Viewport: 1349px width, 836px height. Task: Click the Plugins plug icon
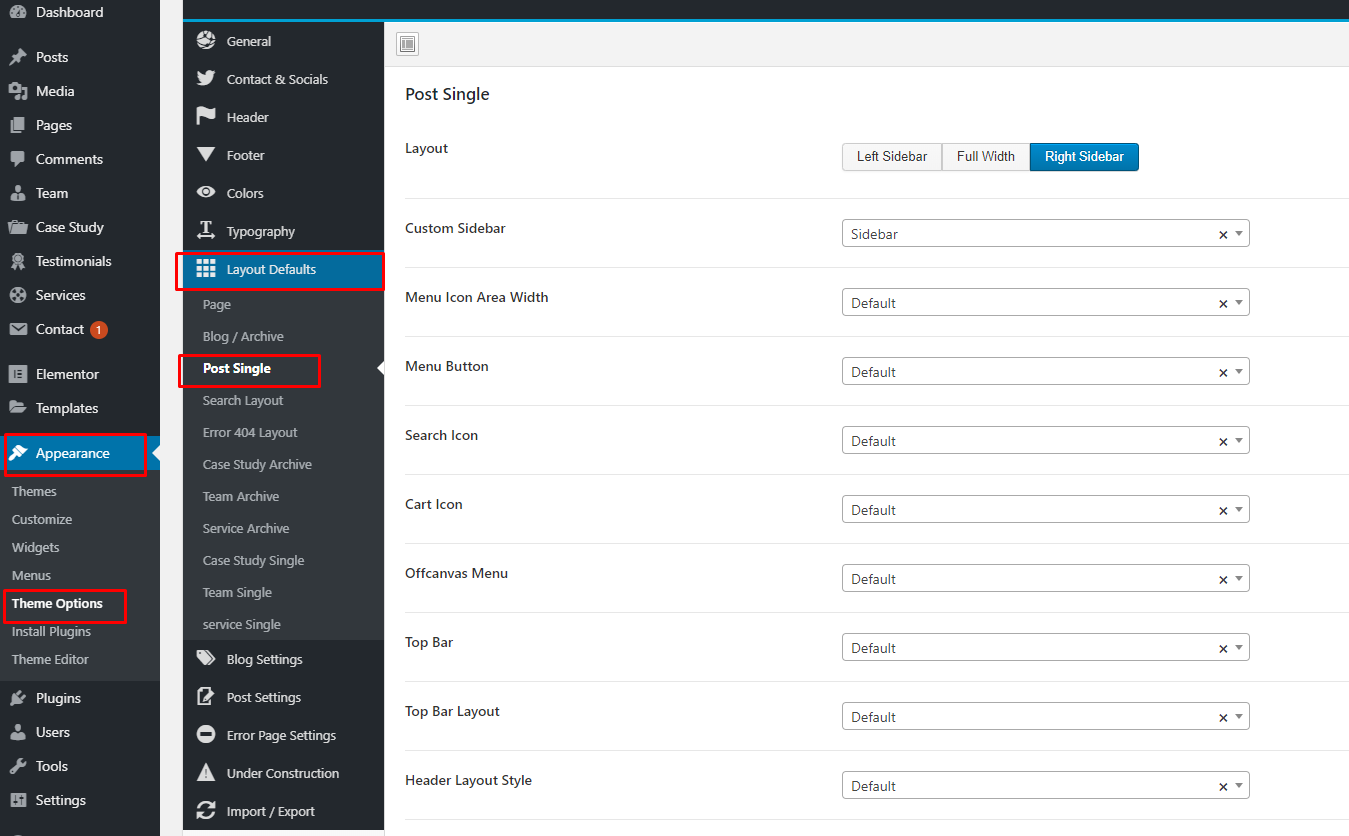tap(18, 698)
